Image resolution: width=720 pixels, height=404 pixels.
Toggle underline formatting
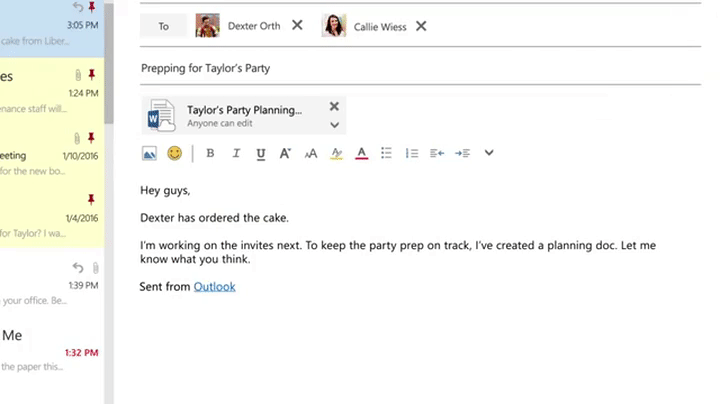pos(261,153)
